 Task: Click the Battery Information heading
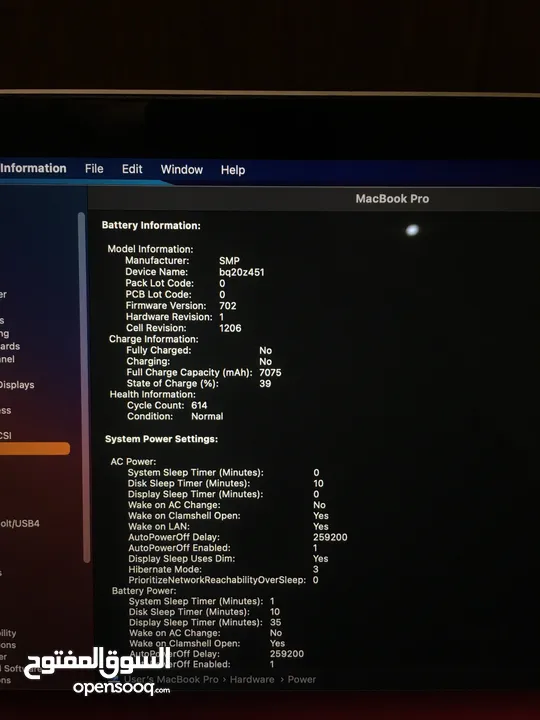point(151,225)
